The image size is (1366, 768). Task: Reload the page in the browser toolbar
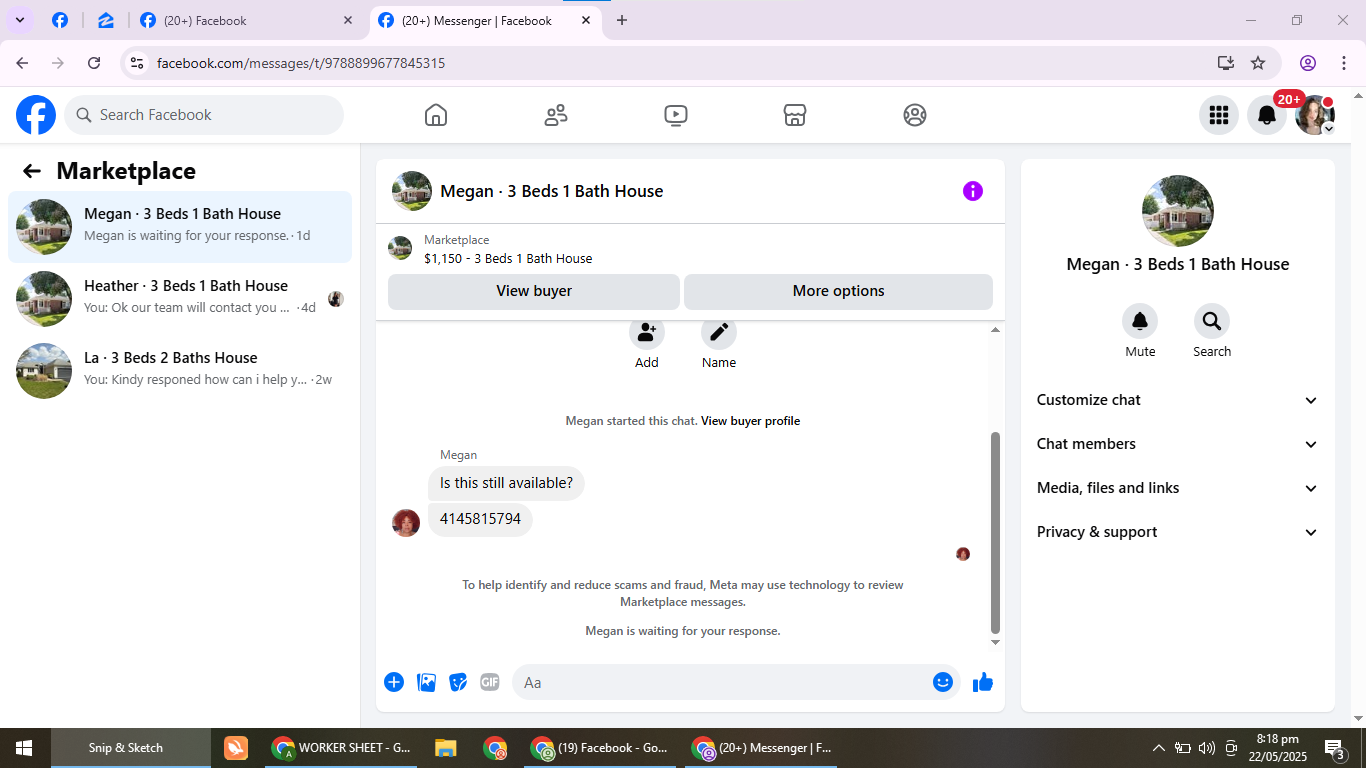click(94, 63)
